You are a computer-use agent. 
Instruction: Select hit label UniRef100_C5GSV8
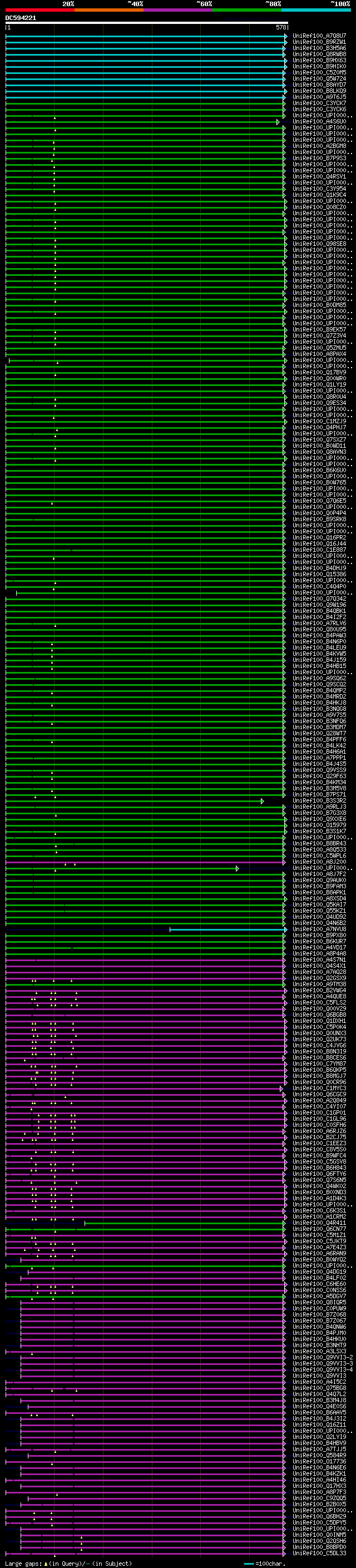click(319, 1161)
